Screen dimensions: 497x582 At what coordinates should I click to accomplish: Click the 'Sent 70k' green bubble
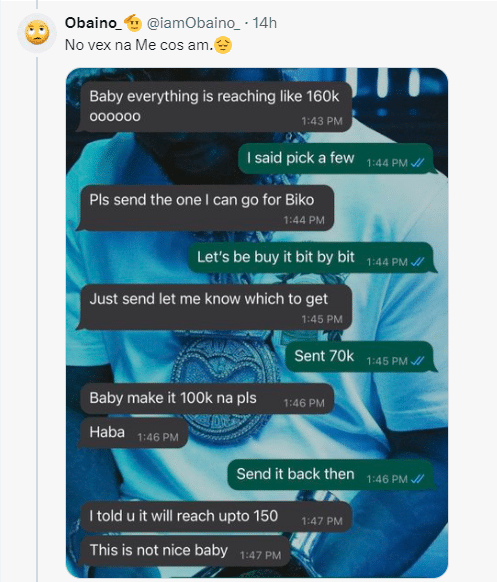pyautogui.click(x=360, y=357)
